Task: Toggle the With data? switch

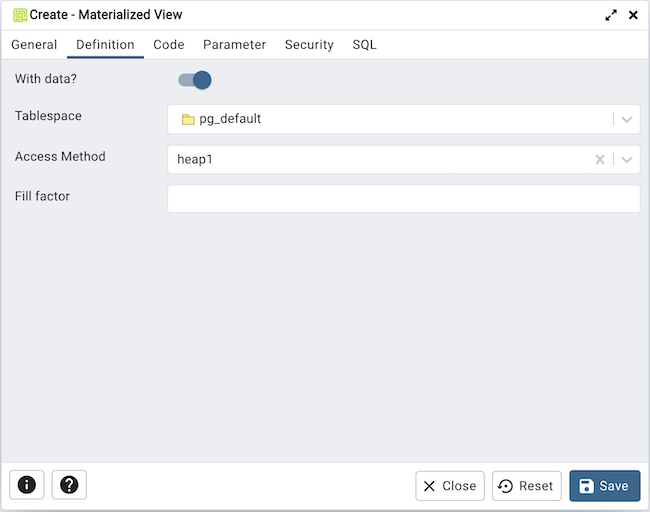Action: (x=194, y=80)
